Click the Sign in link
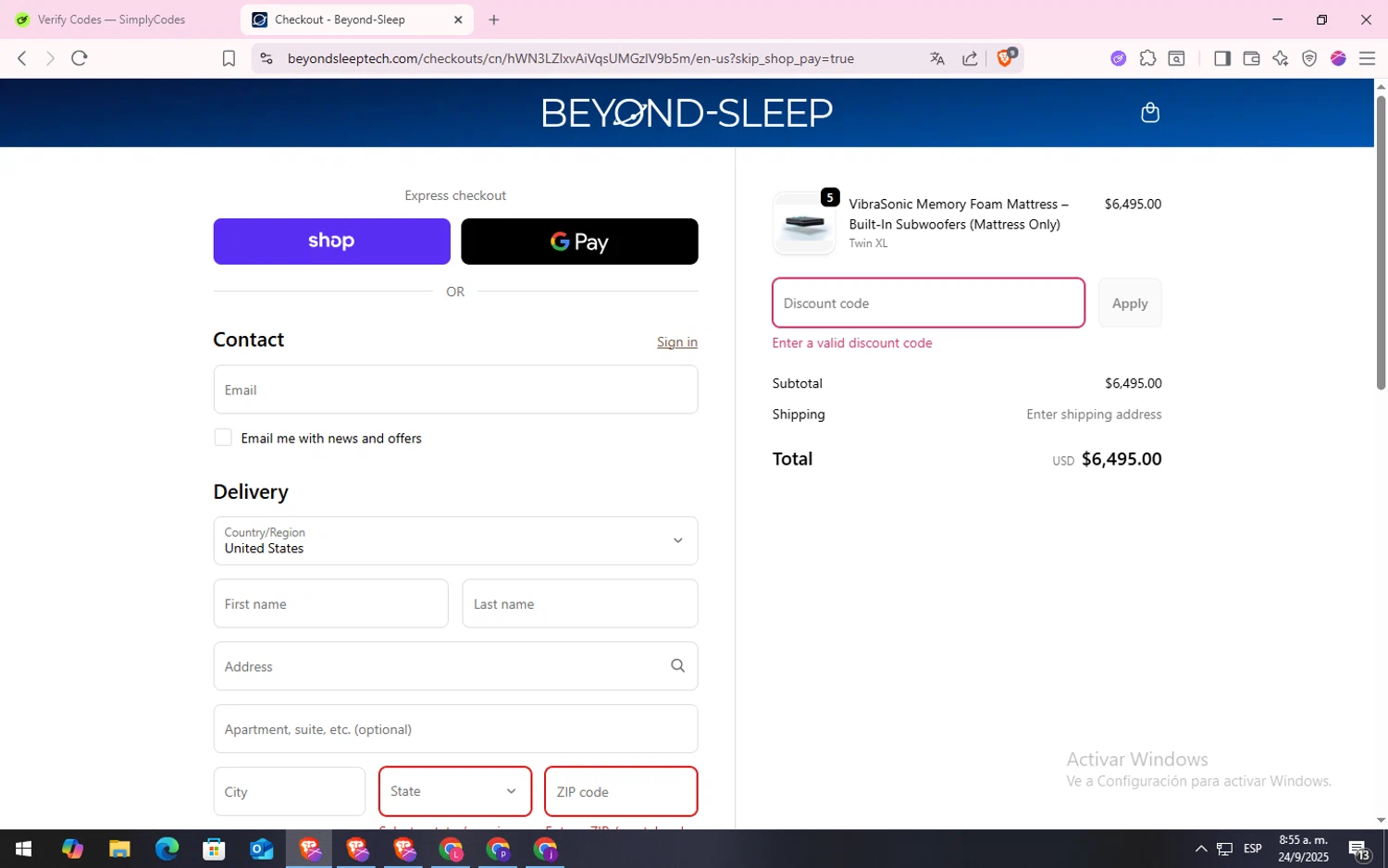 pos(677,342)
